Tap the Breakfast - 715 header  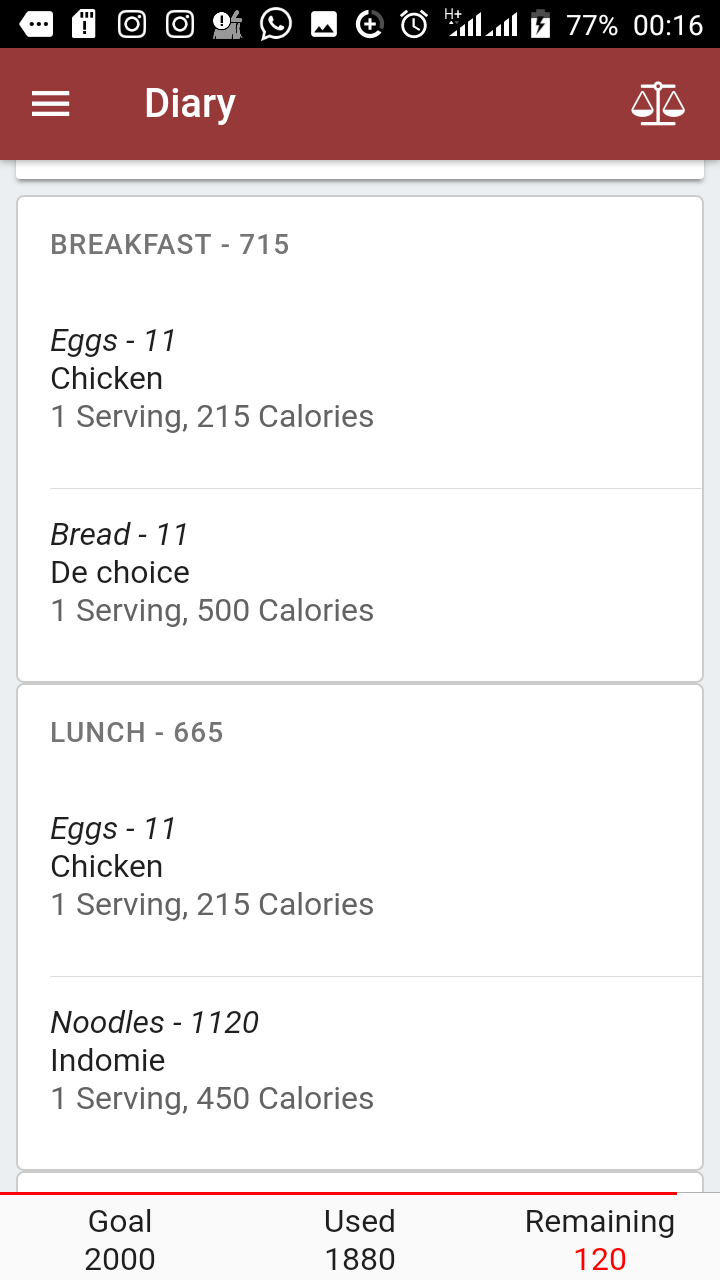point(170,245)
